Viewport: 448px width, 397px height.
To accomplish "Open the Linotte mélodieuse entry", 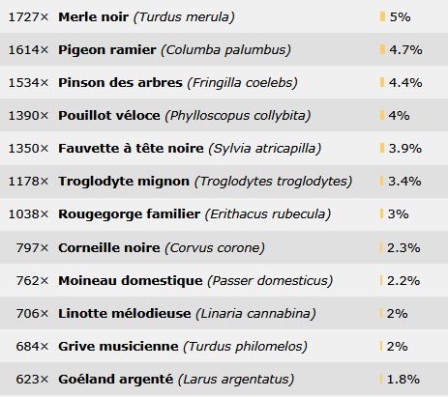I will 124,314.
